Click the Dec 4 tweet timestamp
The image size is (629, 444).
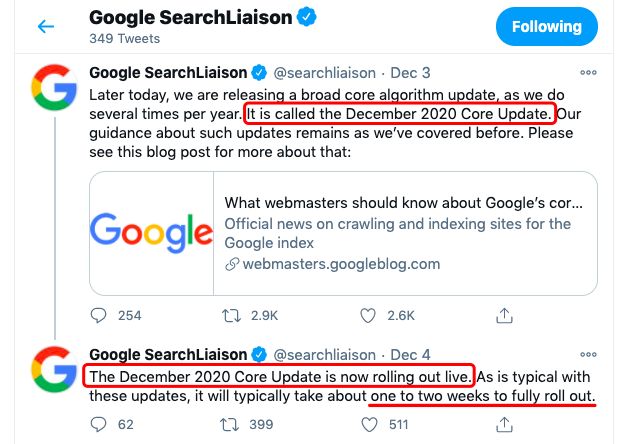(410, 355)
